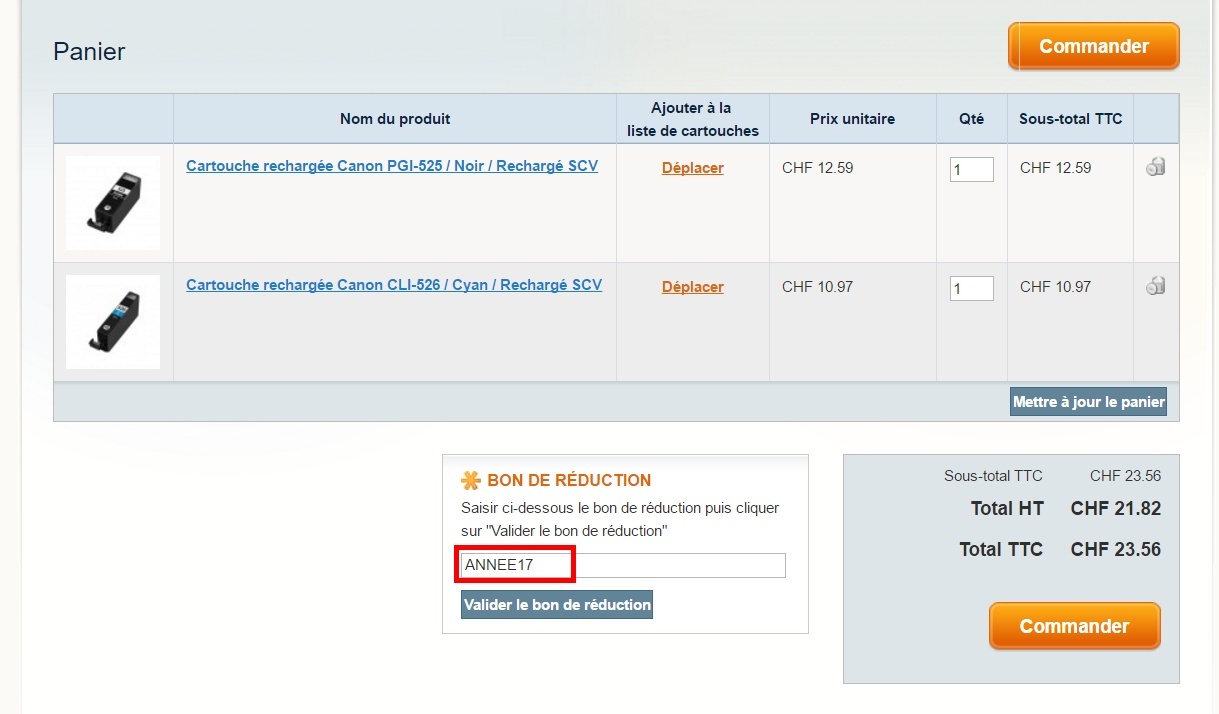
Task: Click the coupon code field containing ANNEE17
Action: pos(622,565)
